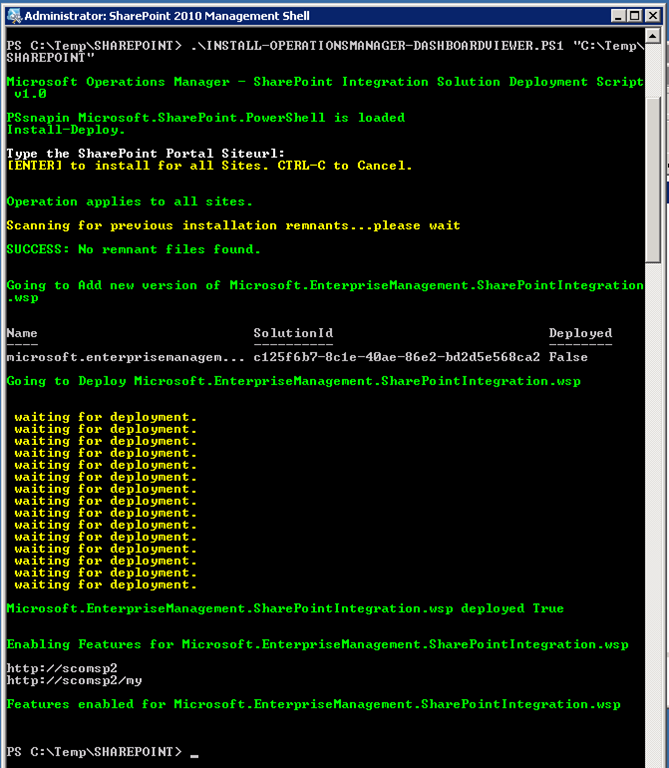Click the 'Enabling Features for' line
Screen dimensions: 669x768
tap(317, 645)
